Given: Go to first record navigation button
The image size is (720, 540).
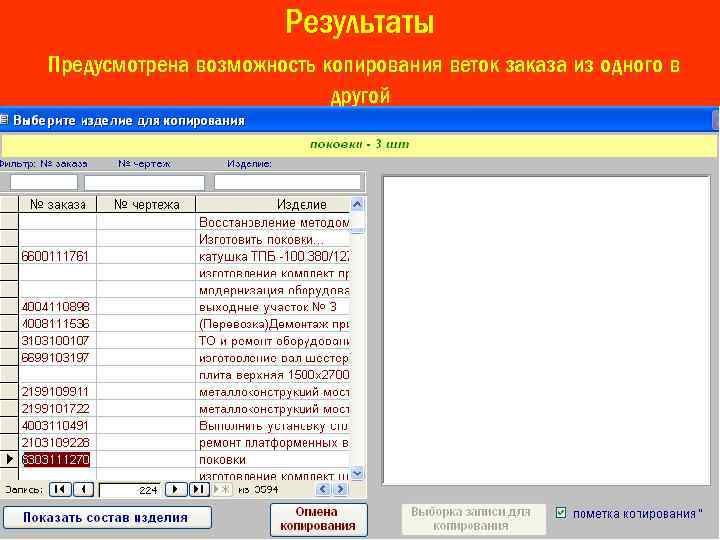Looking at the screenshot, I should [x=60, y=489].
